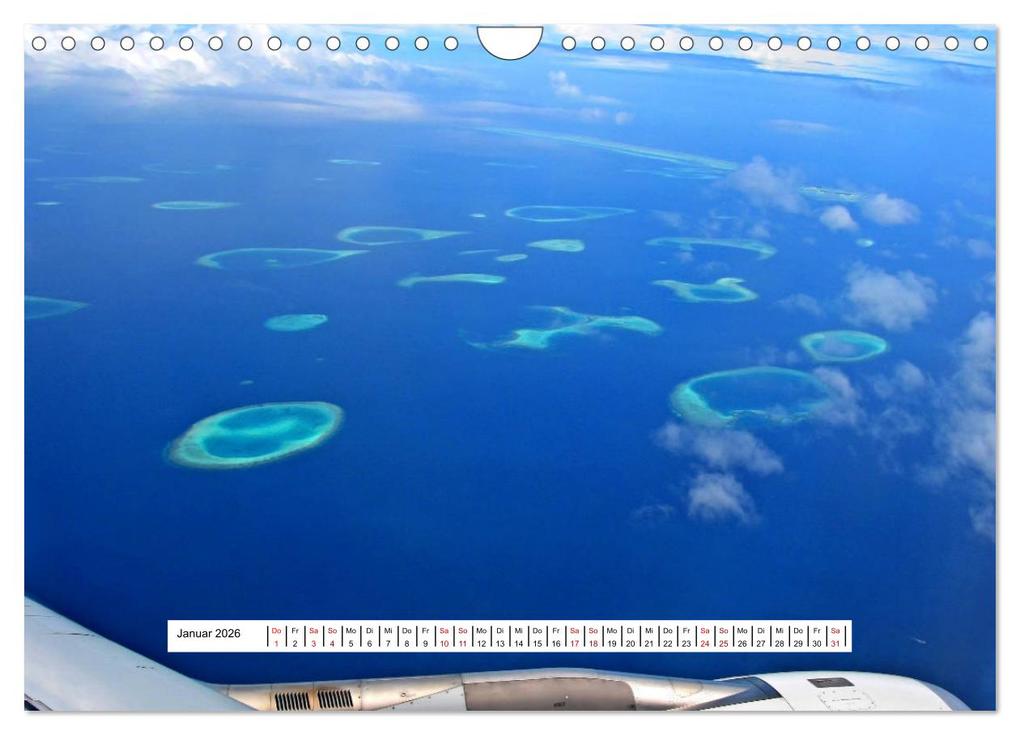The width and height of the screenshot is (1020, 735).
Task: Choose day 15 in the calendar row
Action: (537, 637)
